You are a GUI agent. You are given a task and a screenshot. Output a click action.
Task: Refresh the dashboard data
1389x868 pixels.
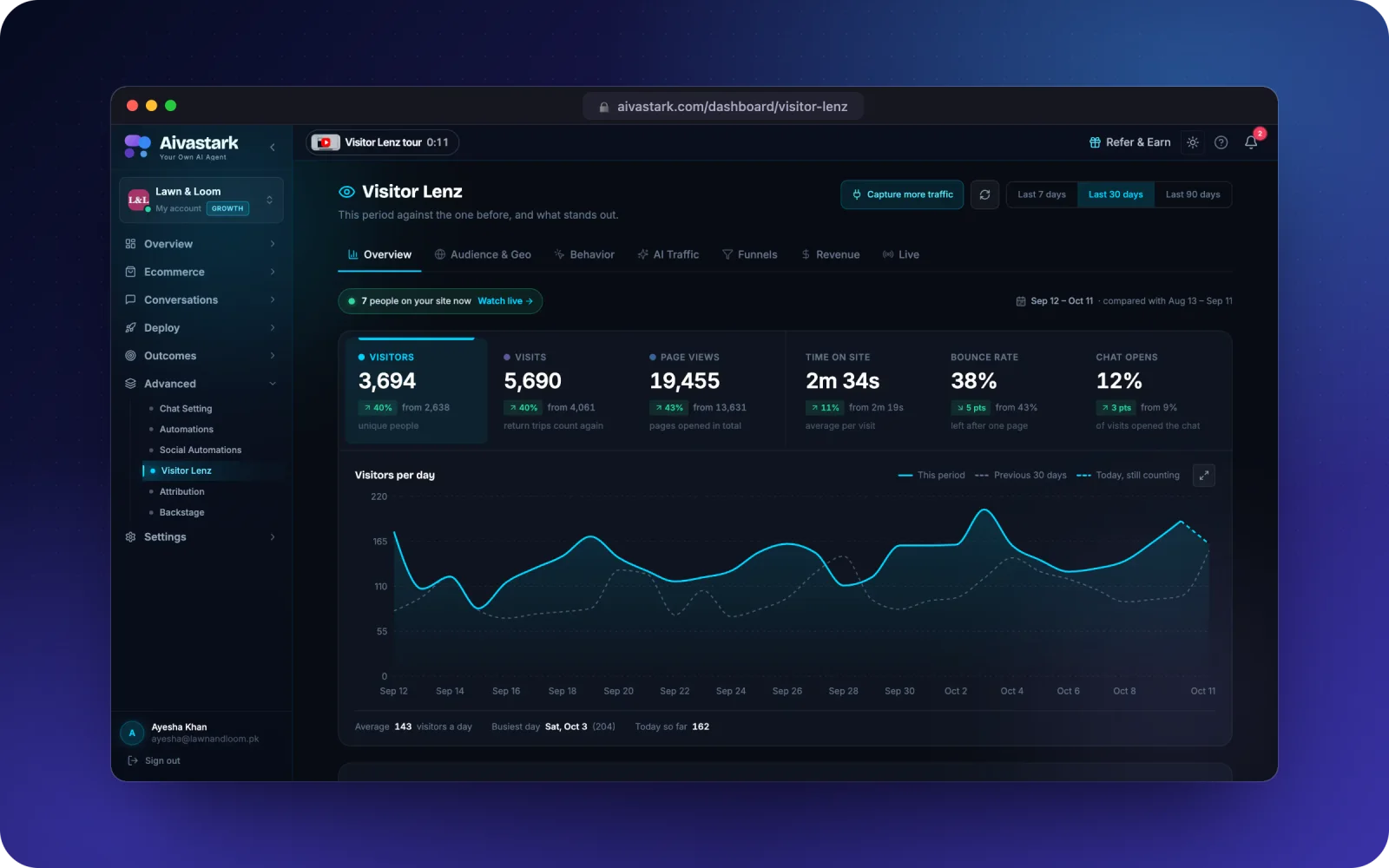pos(984,194)
